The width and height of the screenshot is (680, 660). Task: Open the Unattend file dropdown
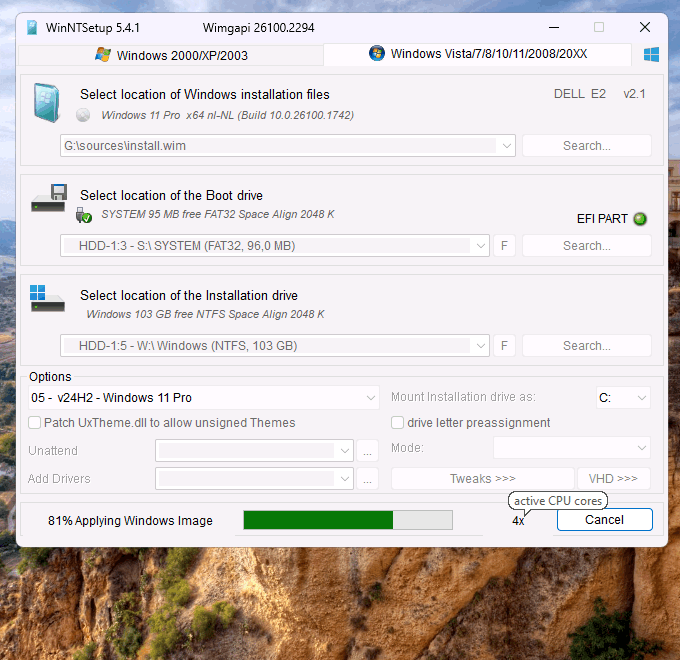click(254, 451)
